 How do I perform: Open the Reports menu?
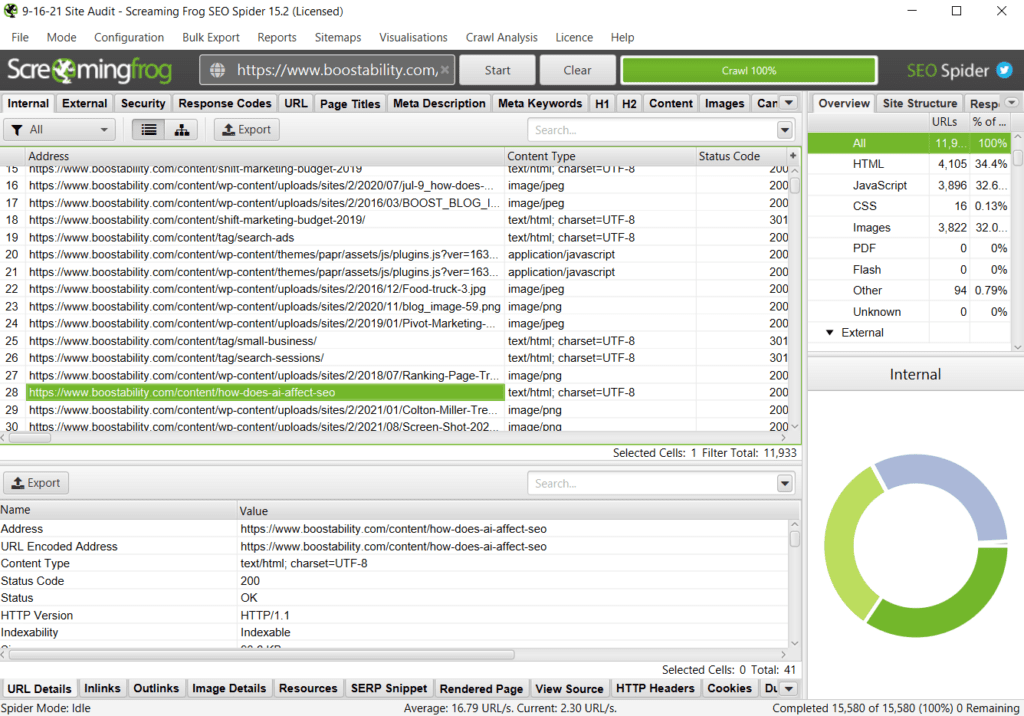click(277, 37)
